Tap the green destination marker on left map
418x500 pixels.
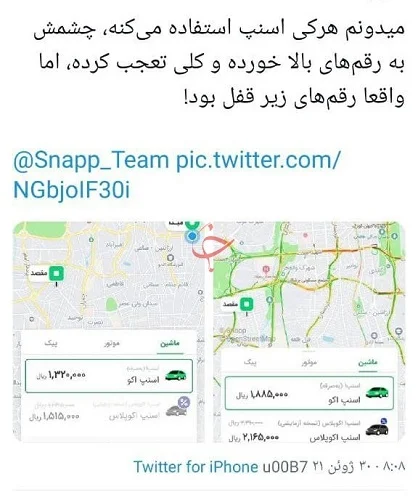point(56,274)
